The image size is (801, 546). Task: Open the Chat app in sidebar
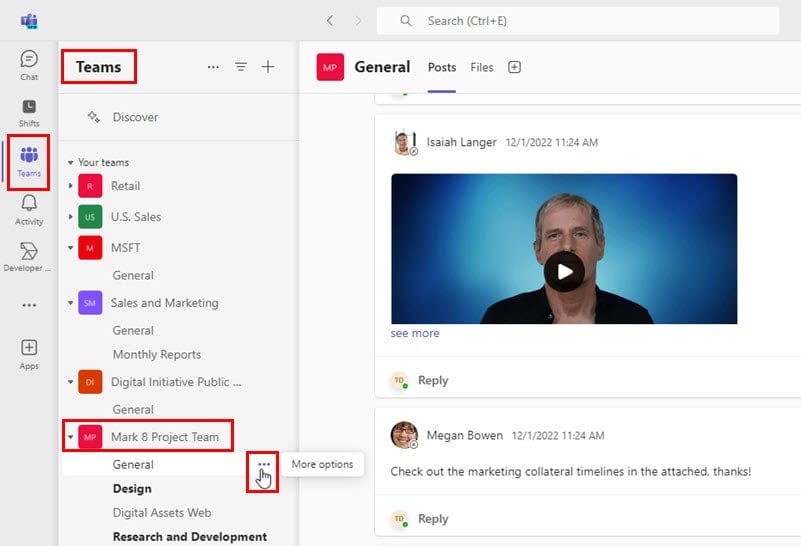(x=29, y=65)
